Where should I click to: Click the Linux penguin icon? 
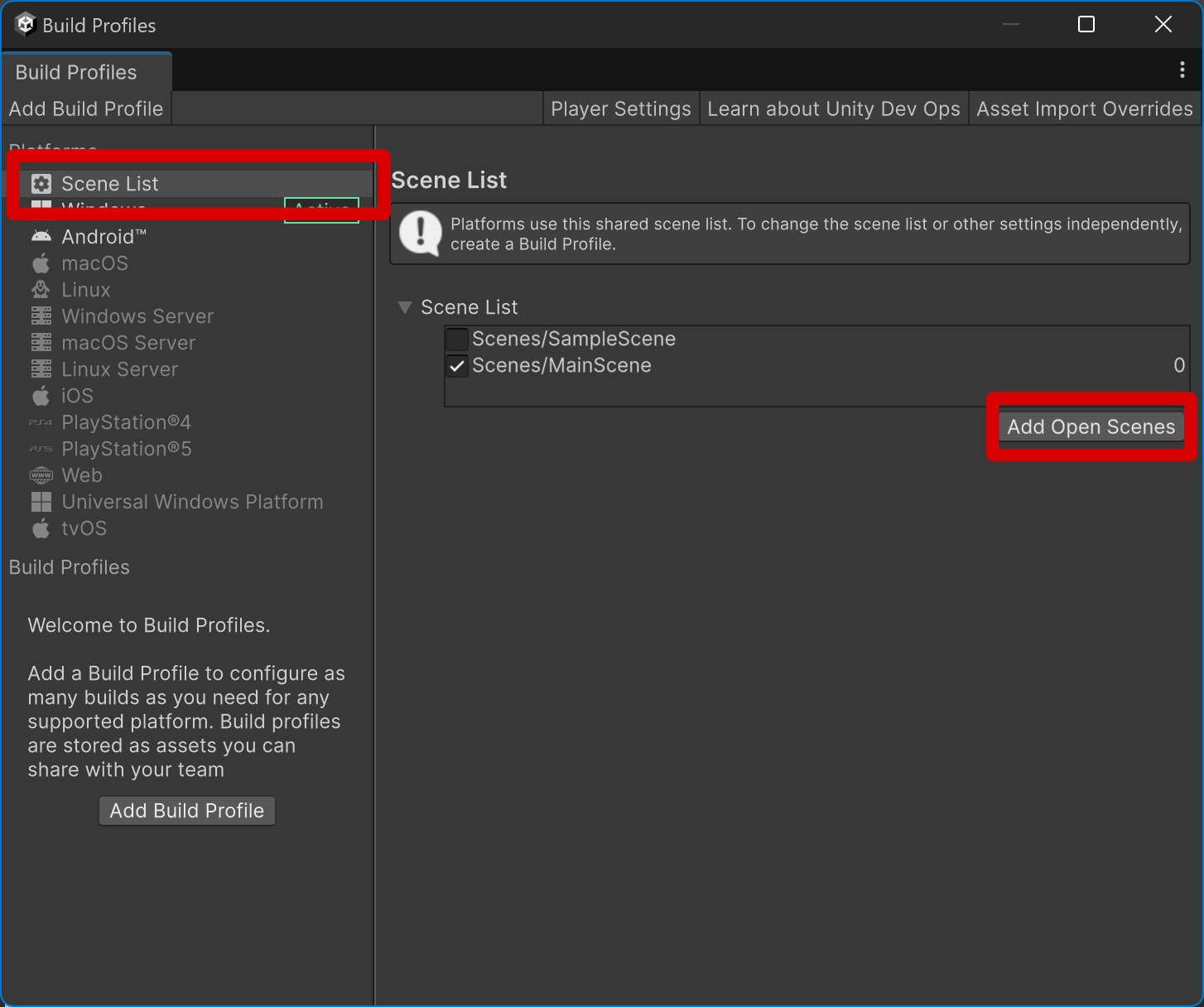click(x=41, y=290)
